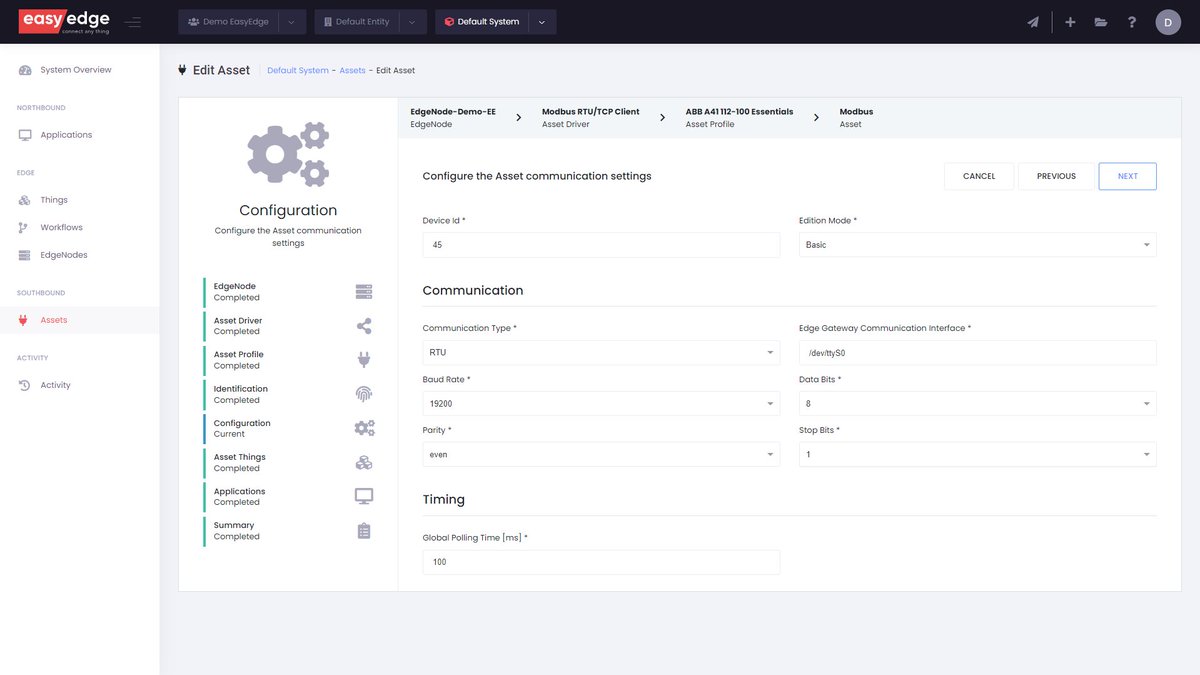Image resolution: width=1200 pixels, height=675 pixels.
Task: Click the Summary clipboard icon
Action: (364, 529)
